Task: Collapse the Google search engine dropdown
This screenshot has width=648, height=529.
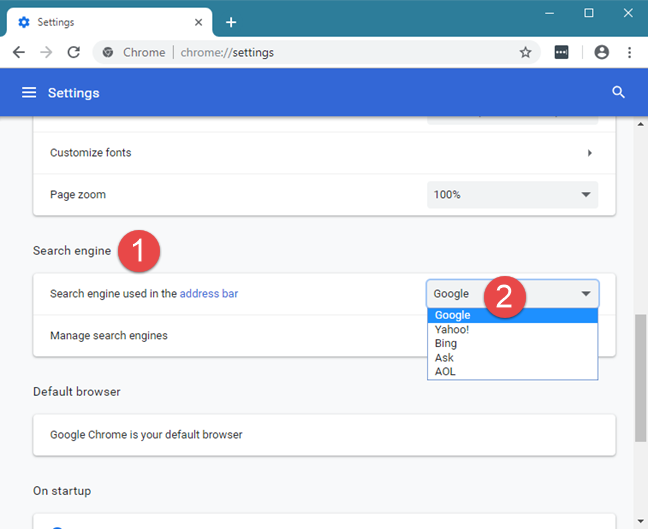Action: click(x=512, y=294)
